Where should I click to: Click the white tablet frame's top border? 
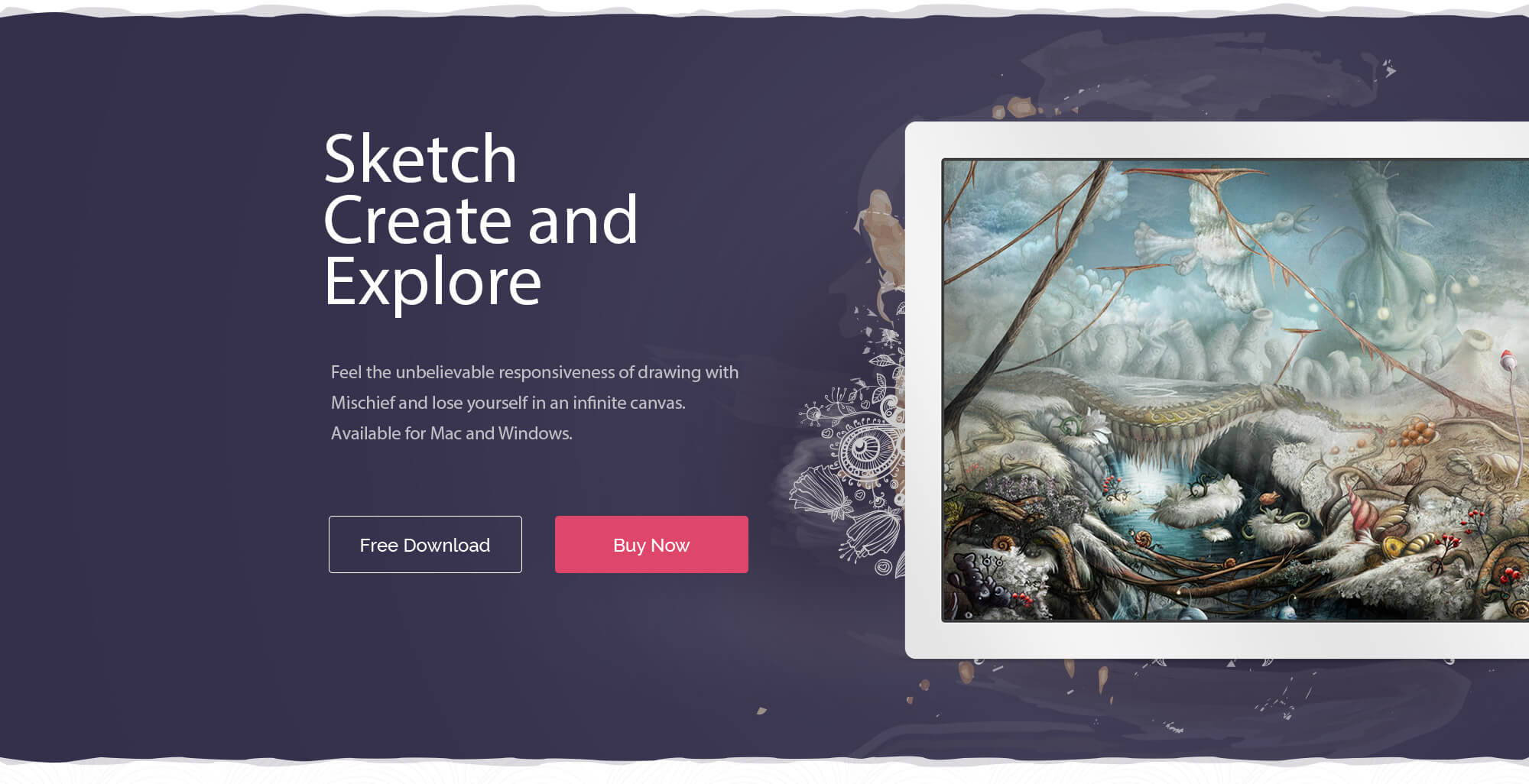pos(1217,140)
